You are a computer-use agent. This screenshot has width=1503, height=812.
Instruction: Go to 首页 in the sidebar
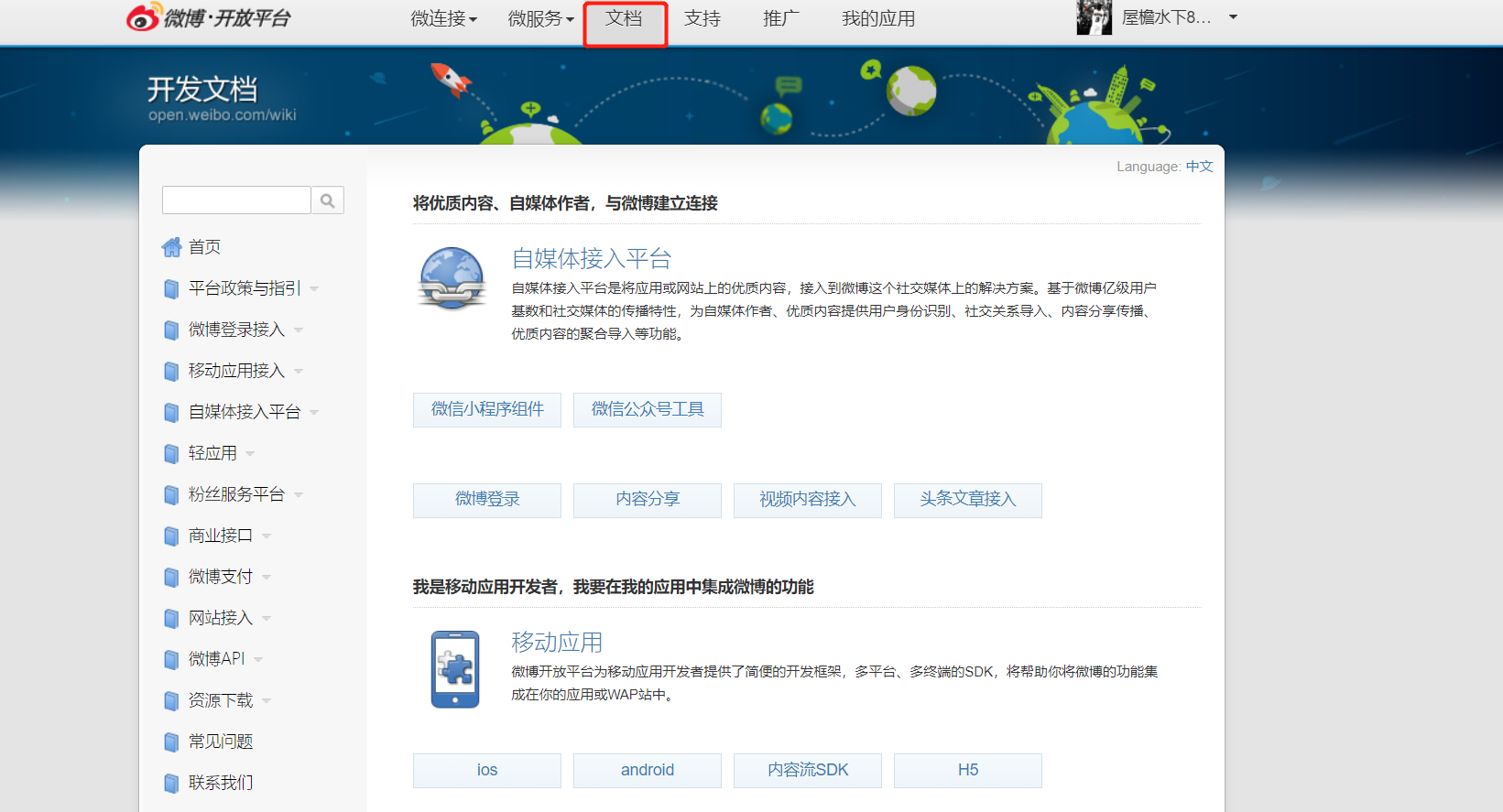pos(204,247)
